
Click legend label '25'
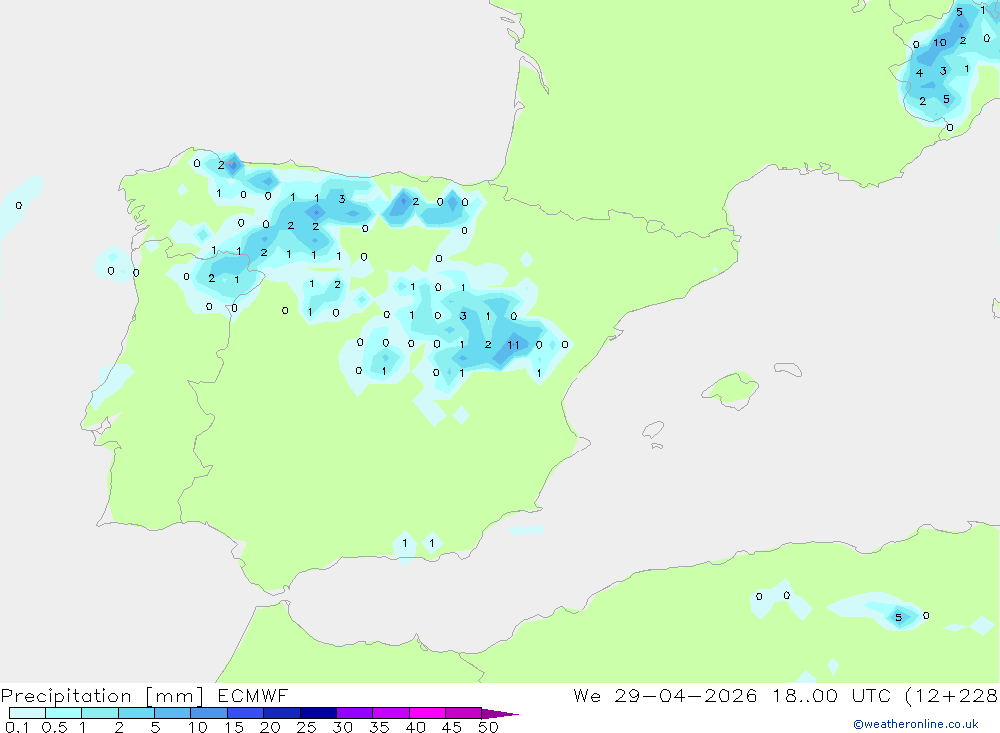[307, 727]
